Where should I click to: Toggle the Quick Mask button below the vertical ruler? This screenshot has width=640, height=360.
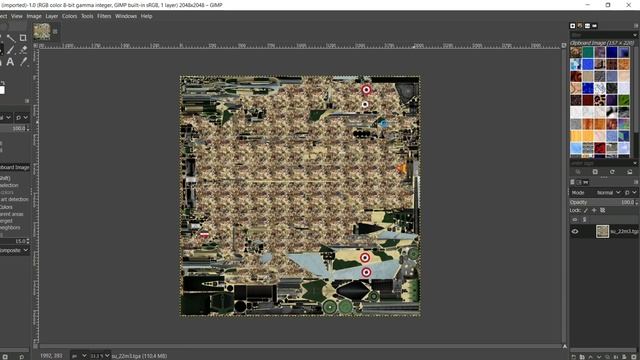[36, 347]
